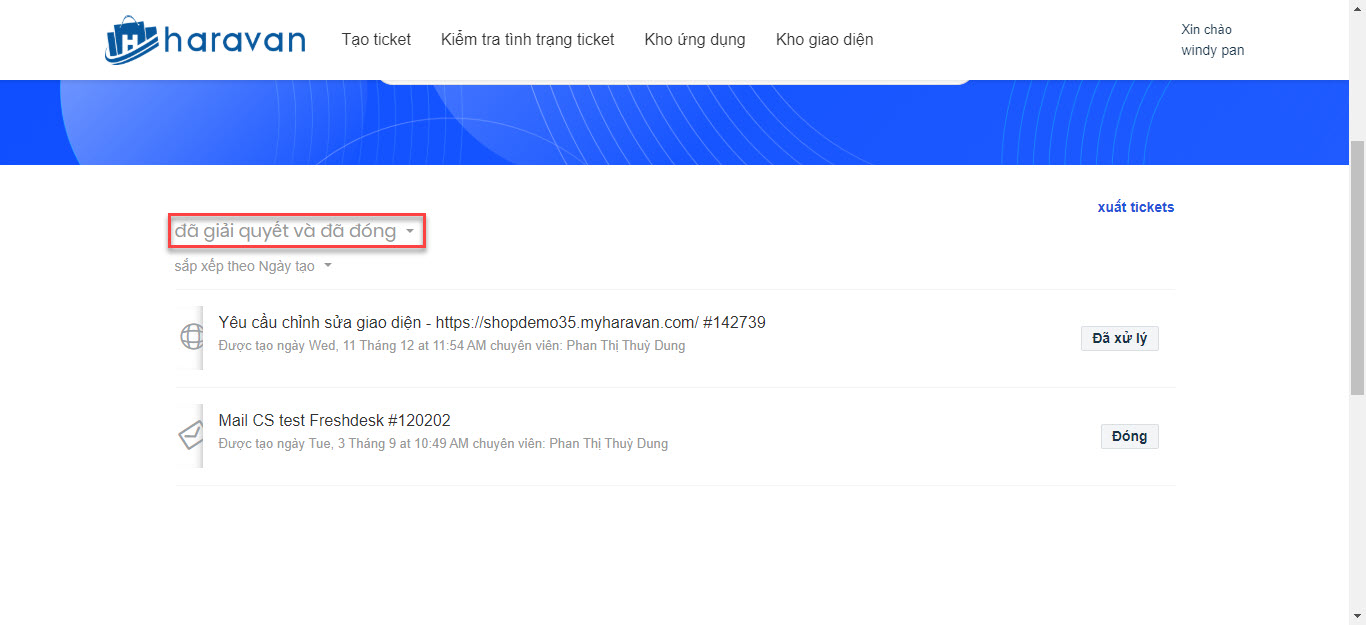Open the windy pan user greeting
The width and height of the screenshot is (1366, 625).
tap(1212, 40)
